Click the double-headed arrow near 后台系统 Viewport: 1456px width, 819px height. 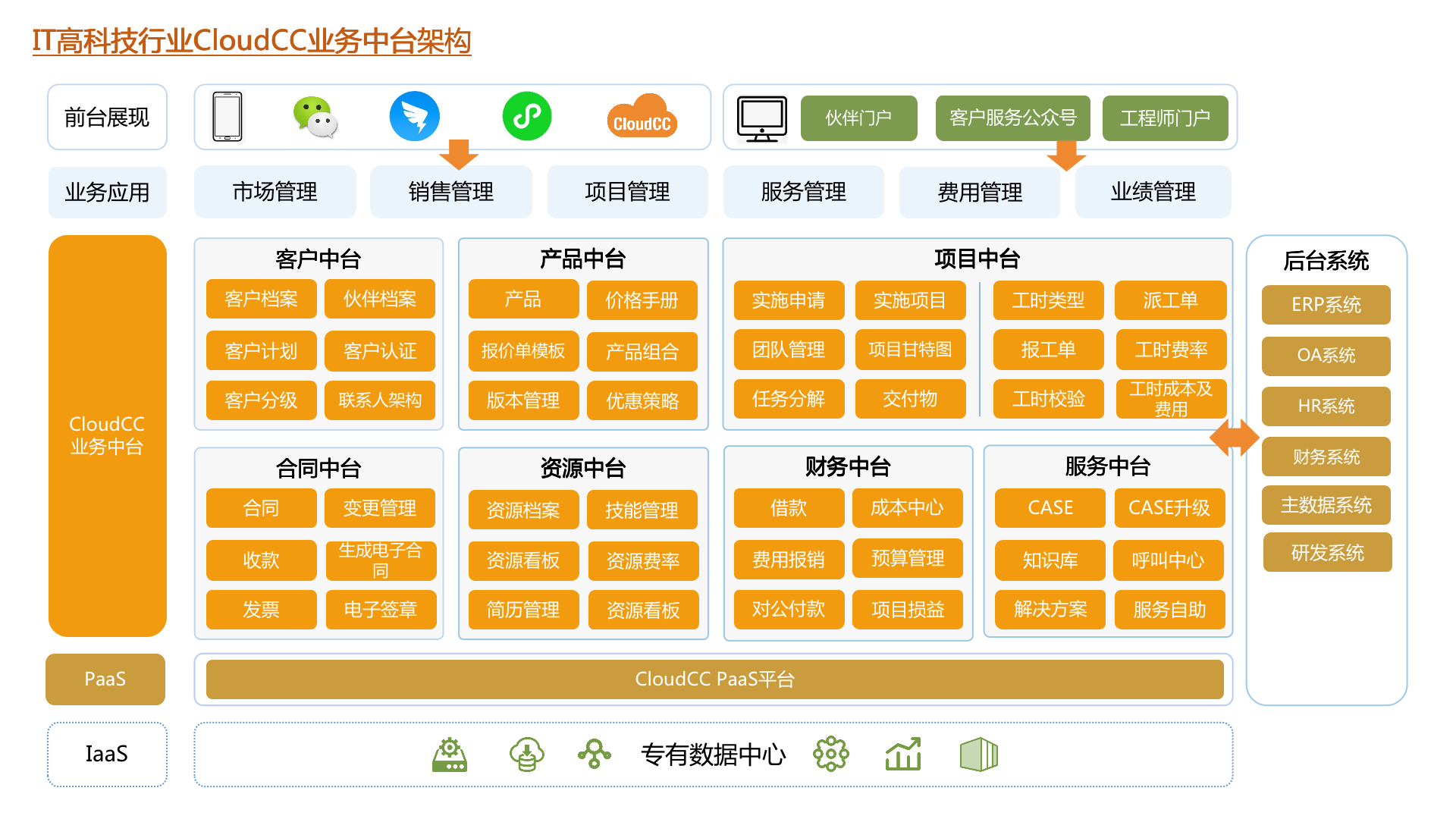1235,438
